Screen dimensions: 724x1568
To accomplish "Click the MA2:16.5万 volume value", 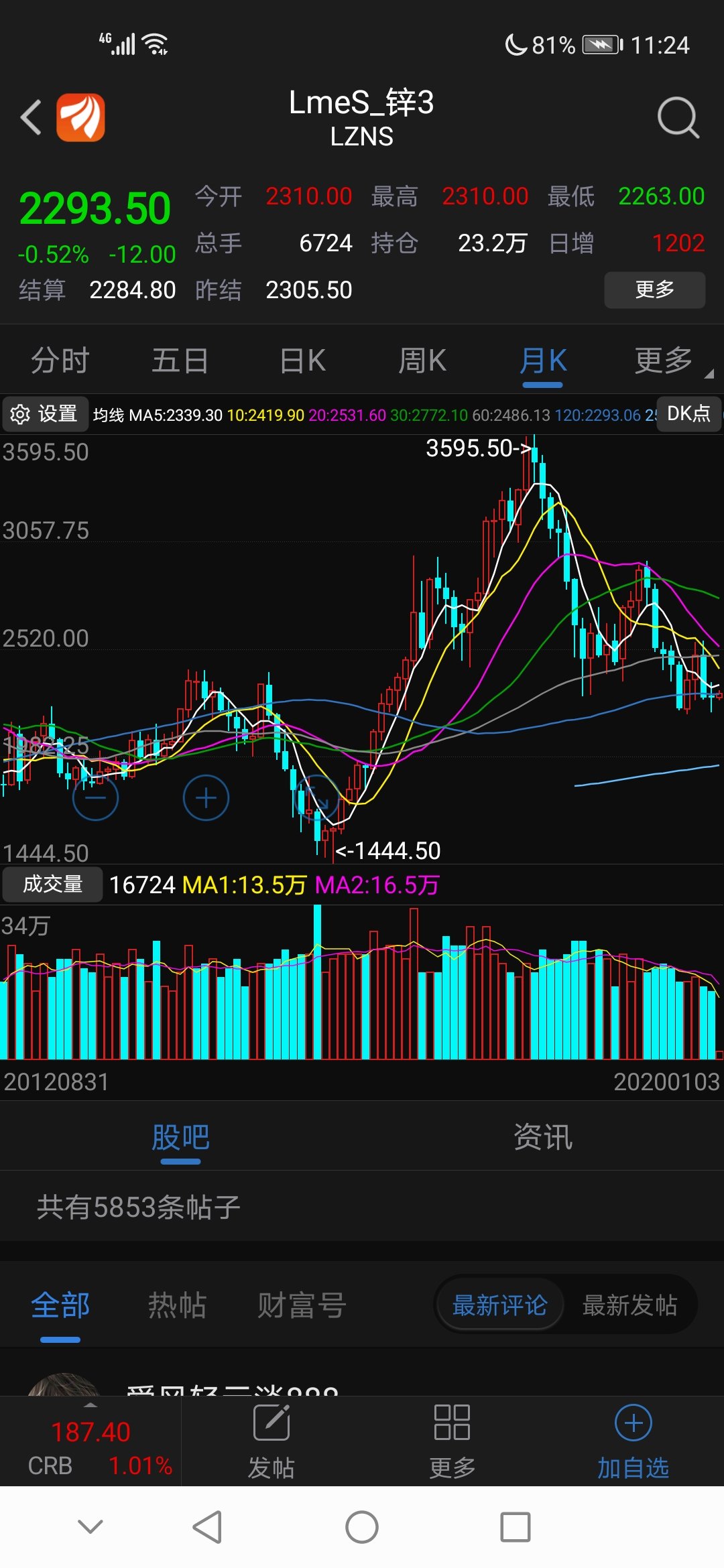I will (377, 885).
